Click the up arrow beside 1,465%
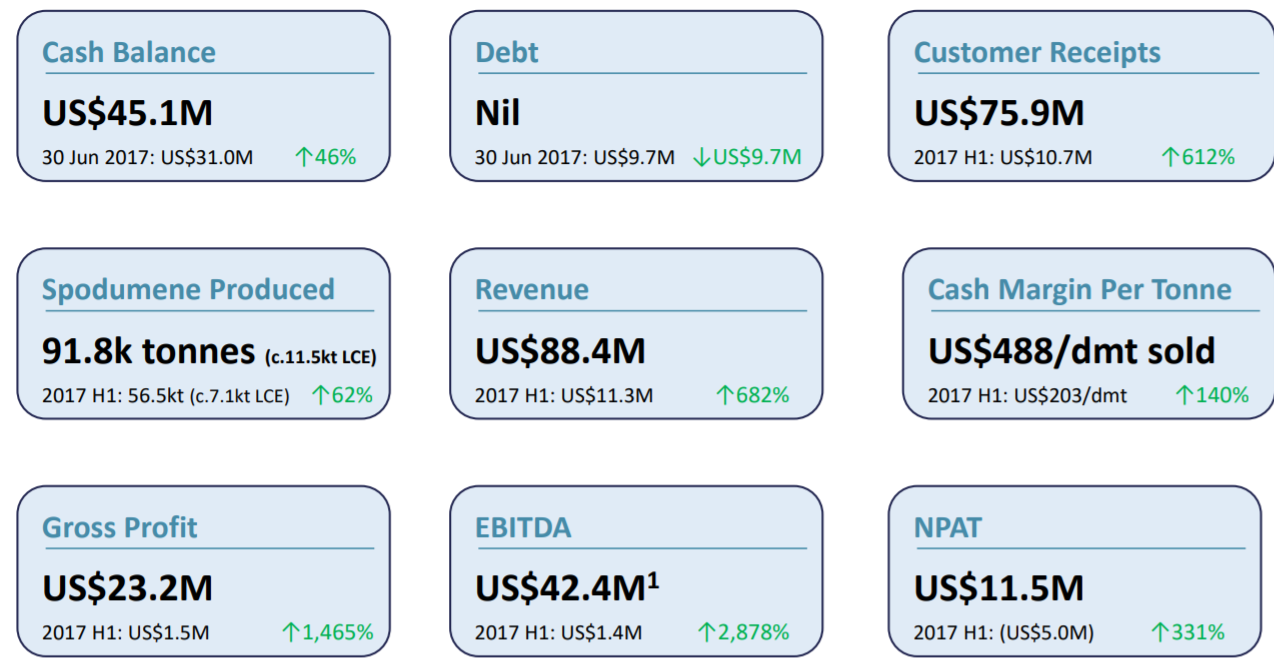Screen dimensions: 1274x662 (x=291, y=632)
